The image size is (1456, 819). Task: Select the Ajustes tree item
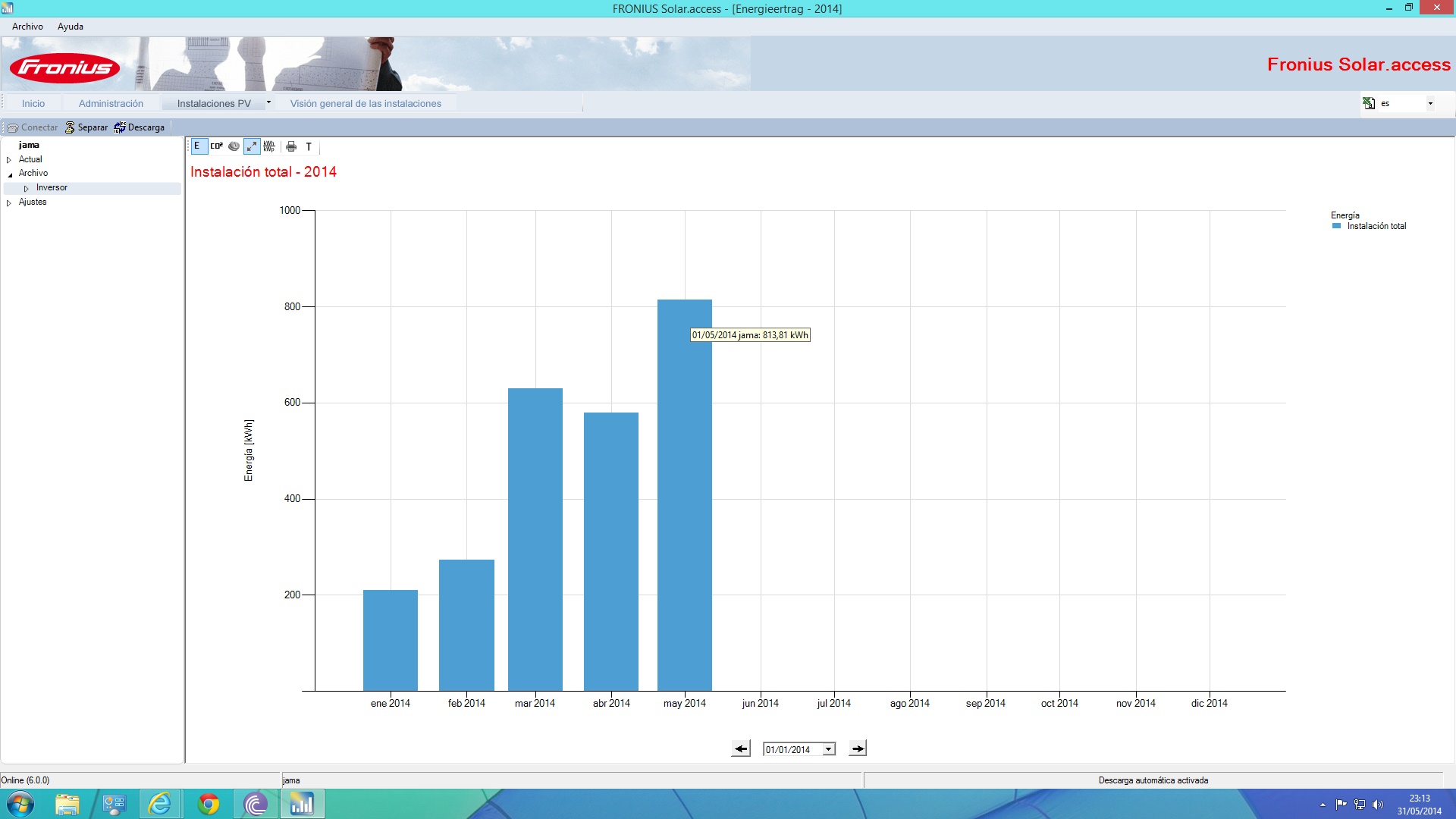(x=33, y=202)
